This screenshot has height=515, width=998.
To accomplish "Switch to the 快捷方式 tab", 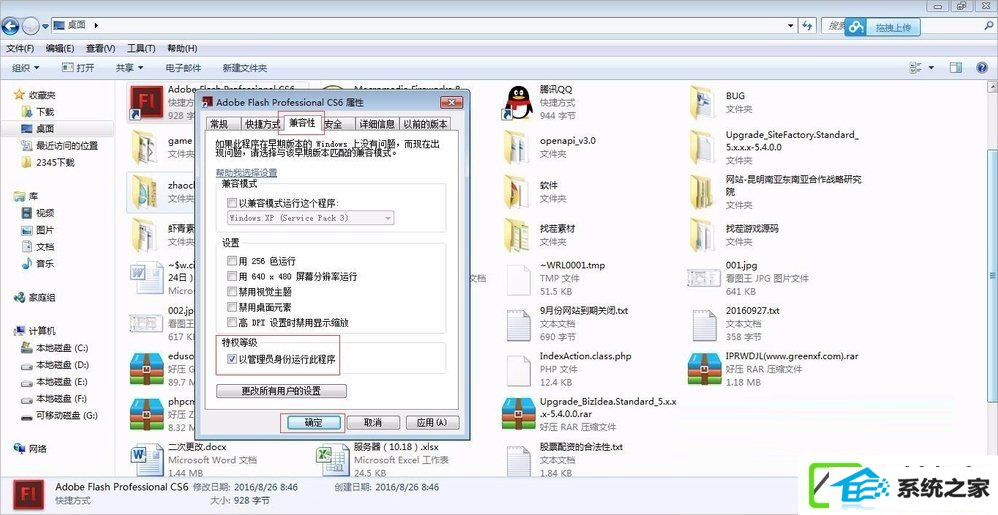I will pos(262,124).
